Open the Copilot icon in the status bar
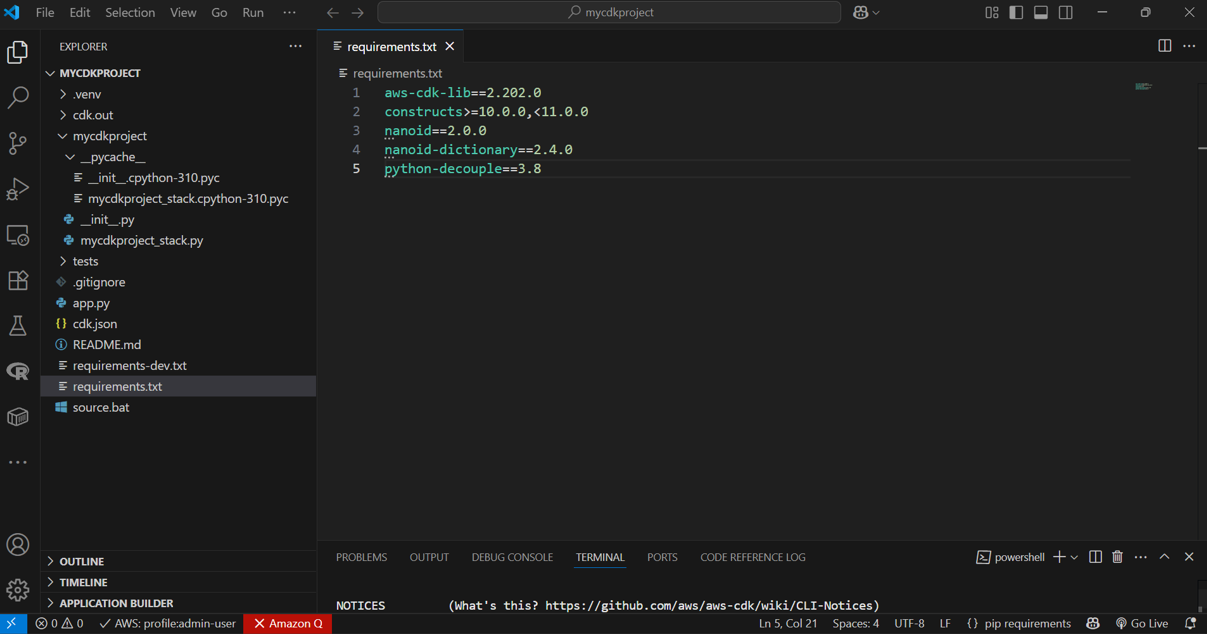Image resolution: width=1207 pixels, height=634 pixels. (x=1093, y=623)
